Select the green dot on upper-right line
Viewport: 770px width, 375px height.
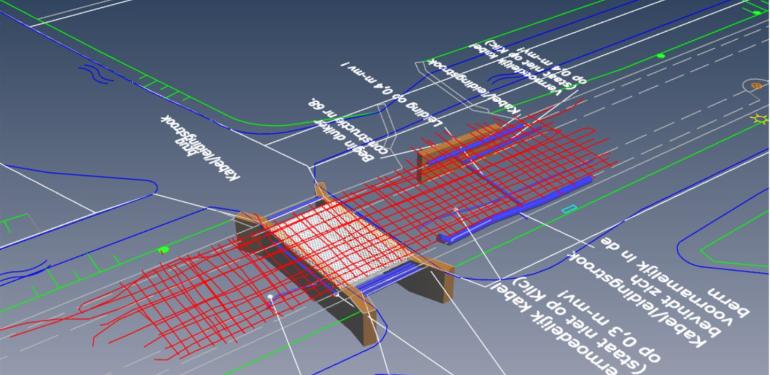(x=661, y=56)
